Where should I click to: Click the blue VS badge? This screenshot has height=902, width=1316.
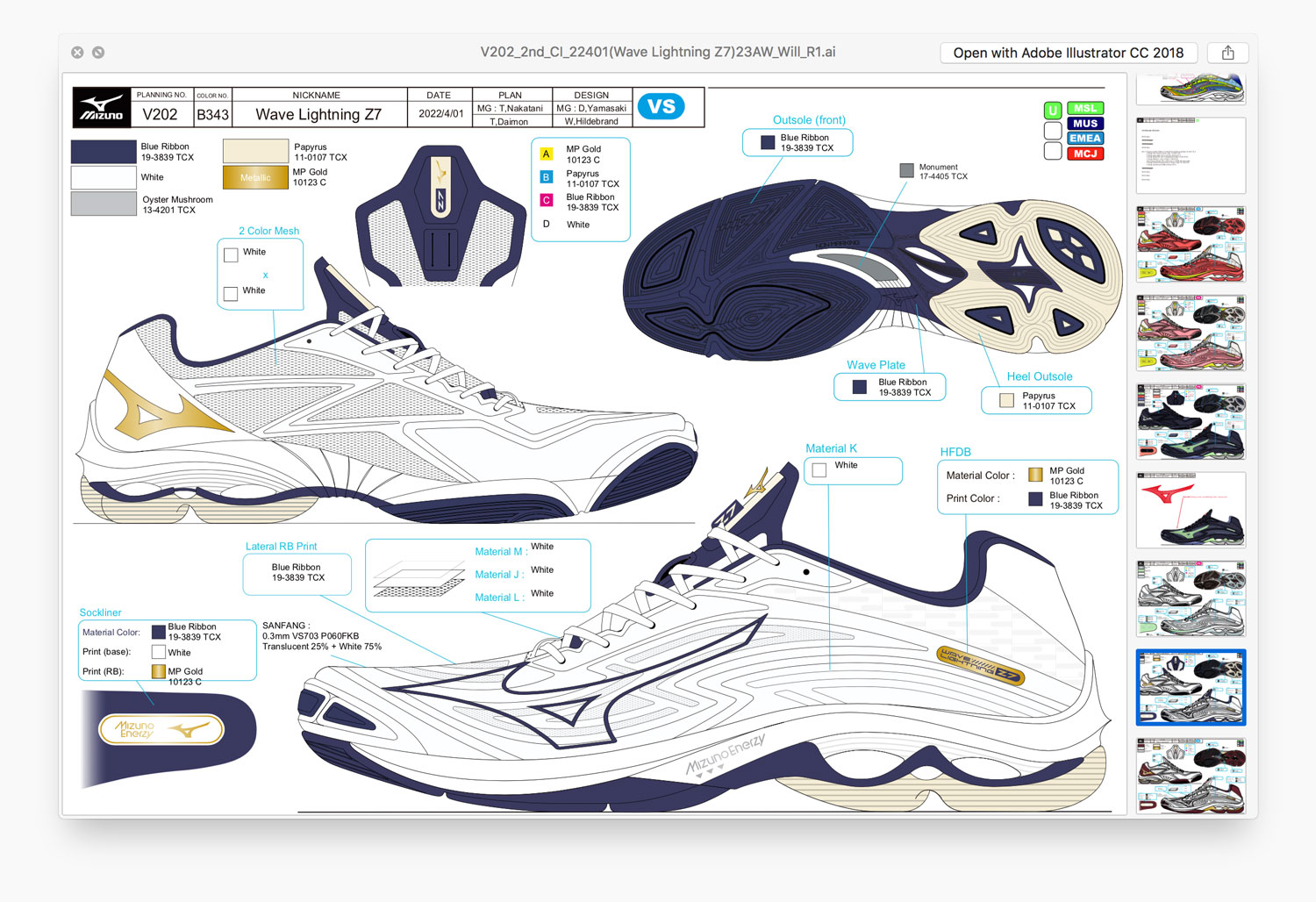pos(661,107)
